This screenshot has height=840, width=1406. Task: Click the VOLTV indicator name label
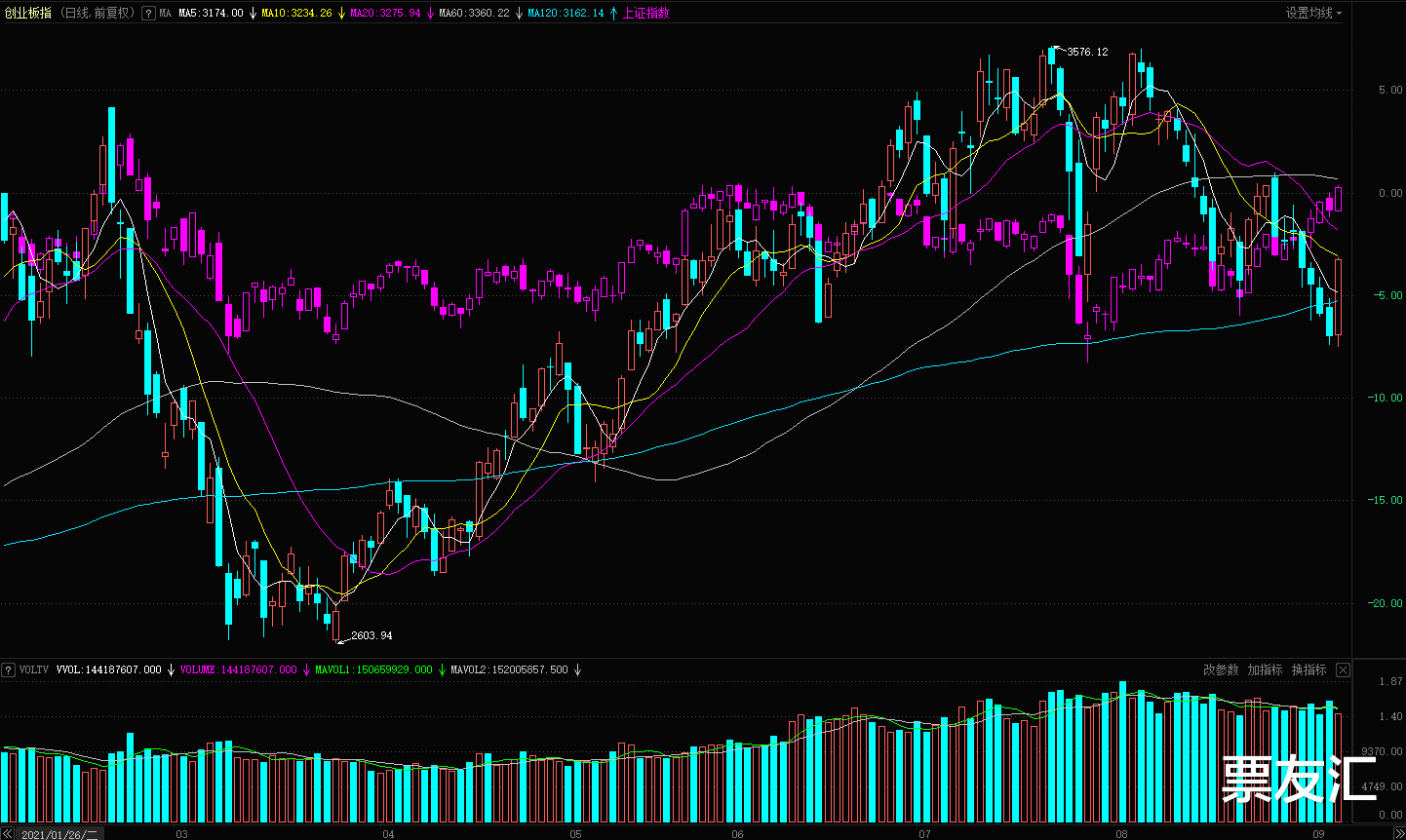tap(33, 670)
